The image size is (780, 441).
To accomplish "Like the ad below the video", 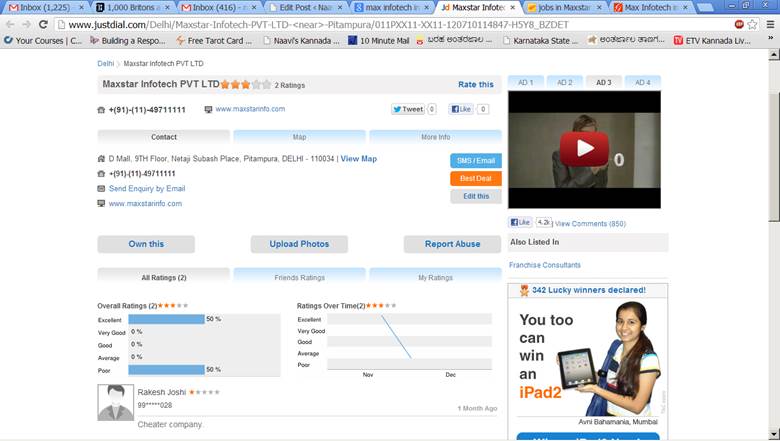I will pos(520,222).
